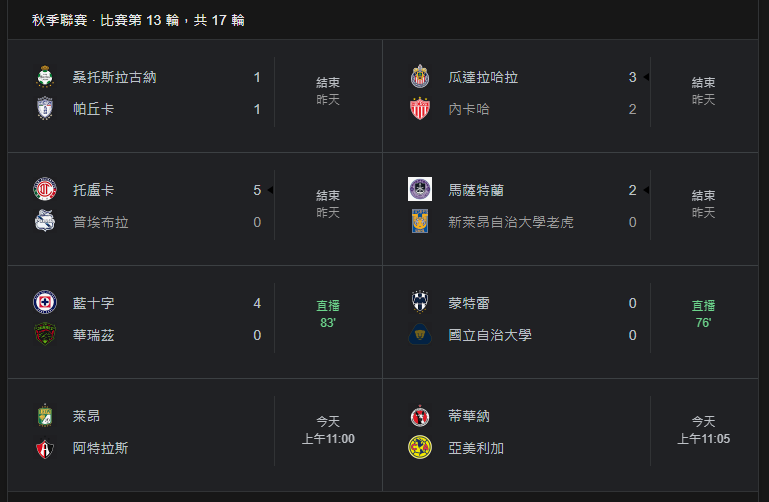Open the Tijuana match at 上午11:05
Image resolution: width=769 pixels, height=502 pixels.
coord(570,435)
